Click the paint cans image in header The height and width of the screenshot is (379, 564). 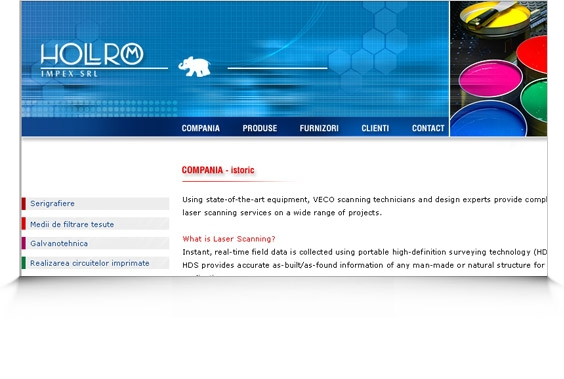click(499, 69)
